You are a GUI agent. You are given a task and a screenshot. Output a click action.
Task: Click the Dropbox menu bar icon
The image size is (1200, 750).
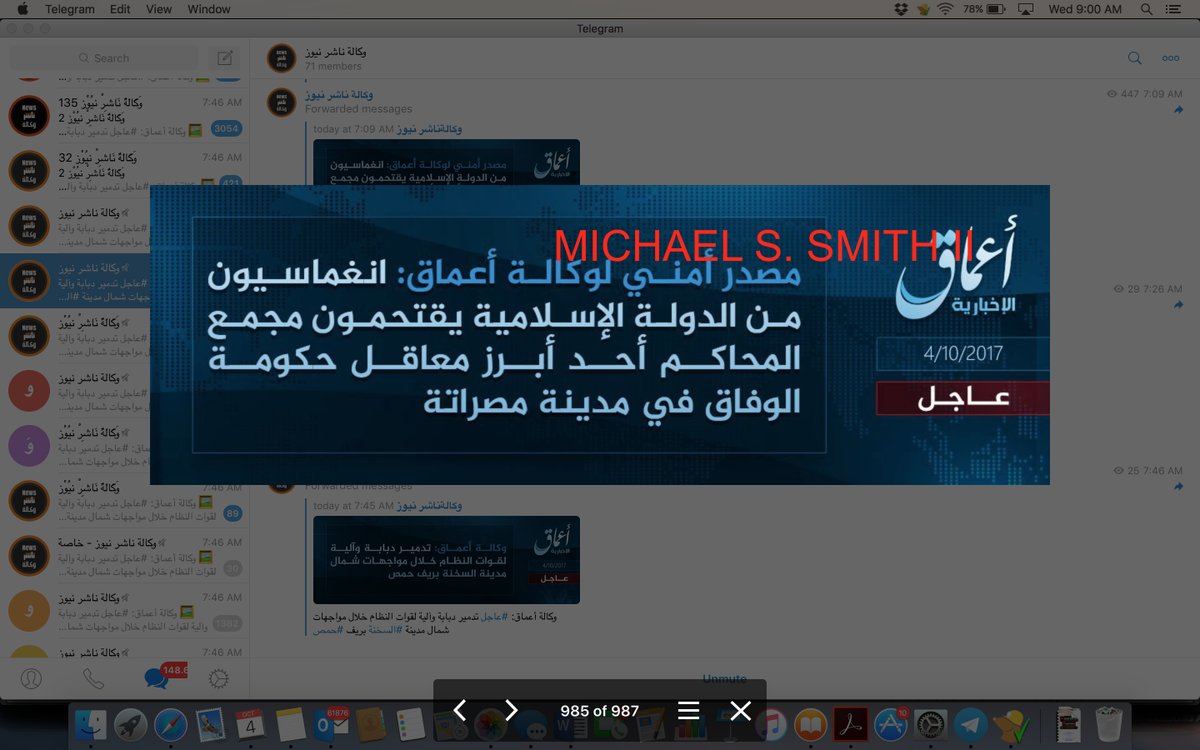pos(900,9)
